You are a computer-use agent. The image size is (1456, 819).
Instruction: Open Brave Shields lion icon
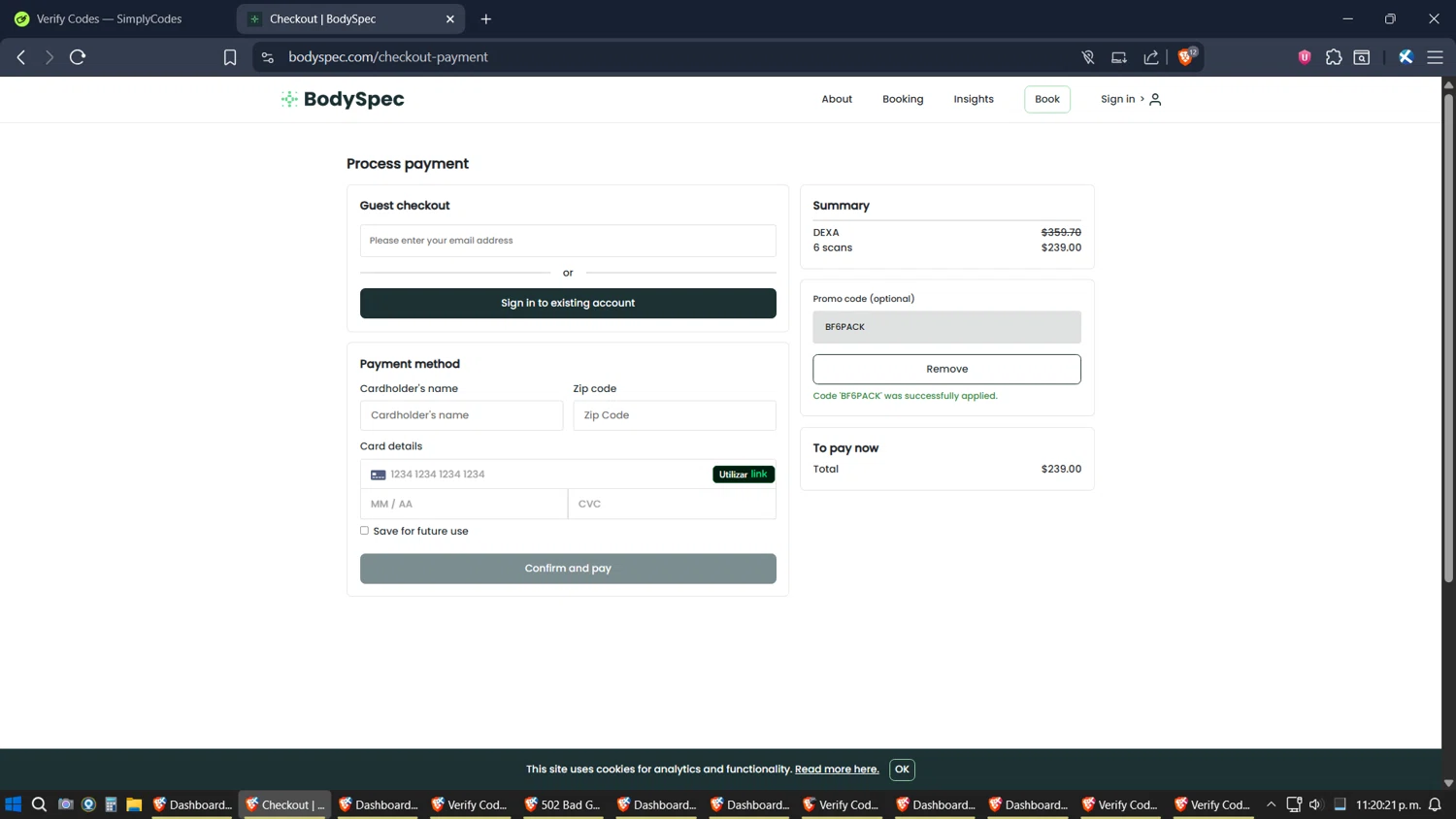click(1186, 57)
